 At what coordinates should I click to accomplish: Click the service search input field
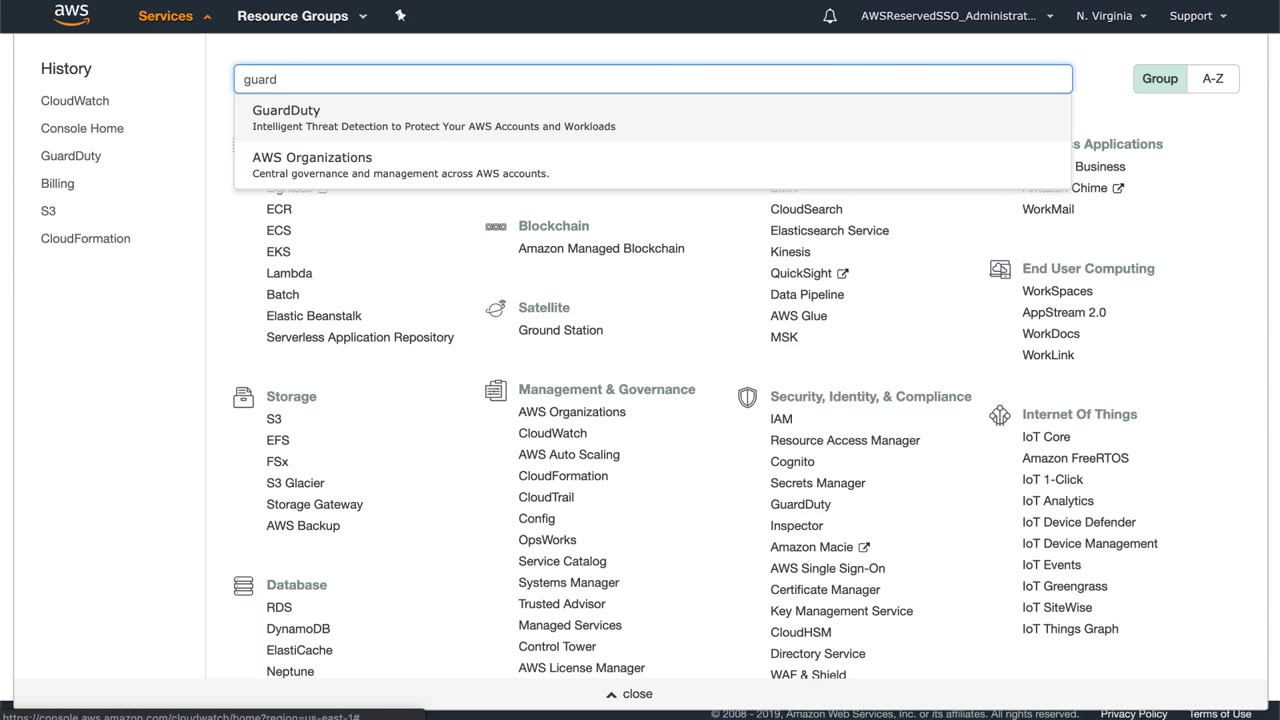[652, 79]
